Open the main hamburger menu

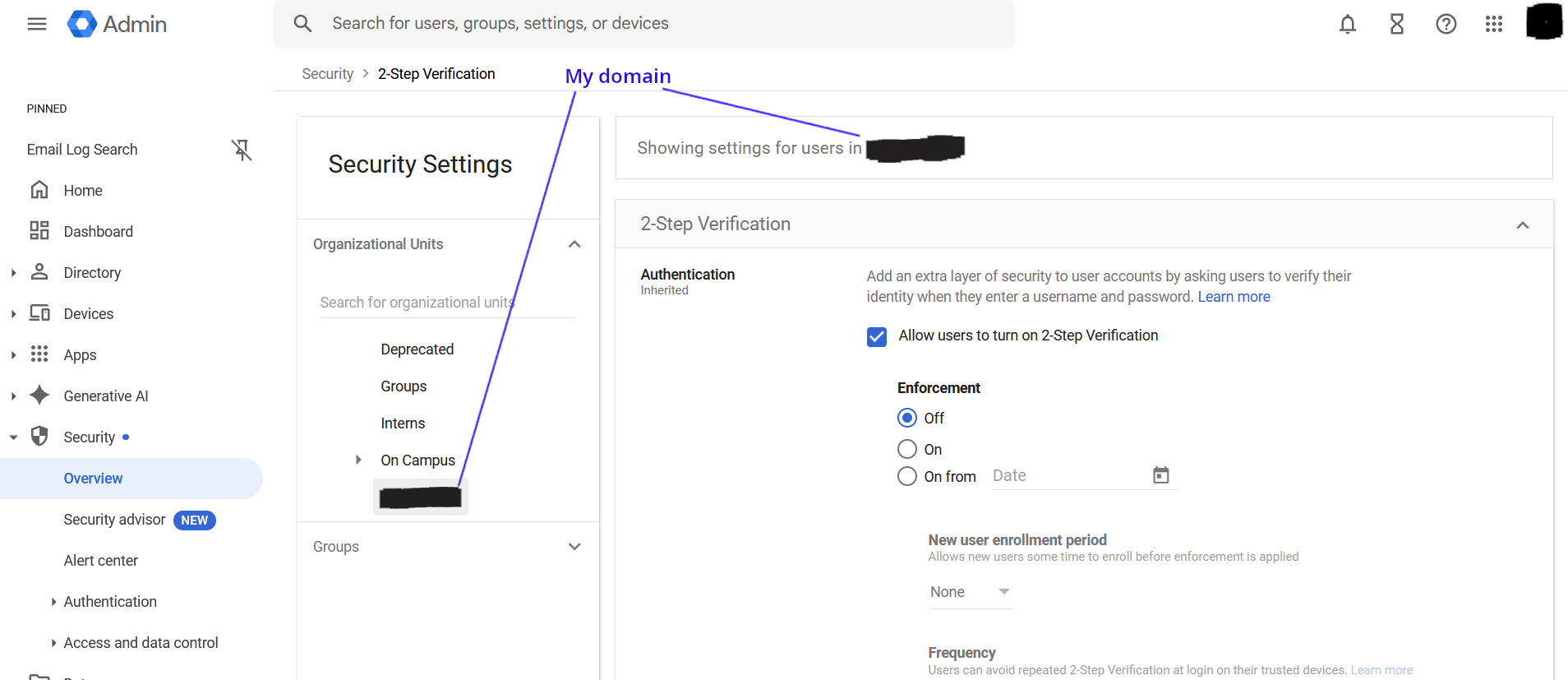coord(37,24)
